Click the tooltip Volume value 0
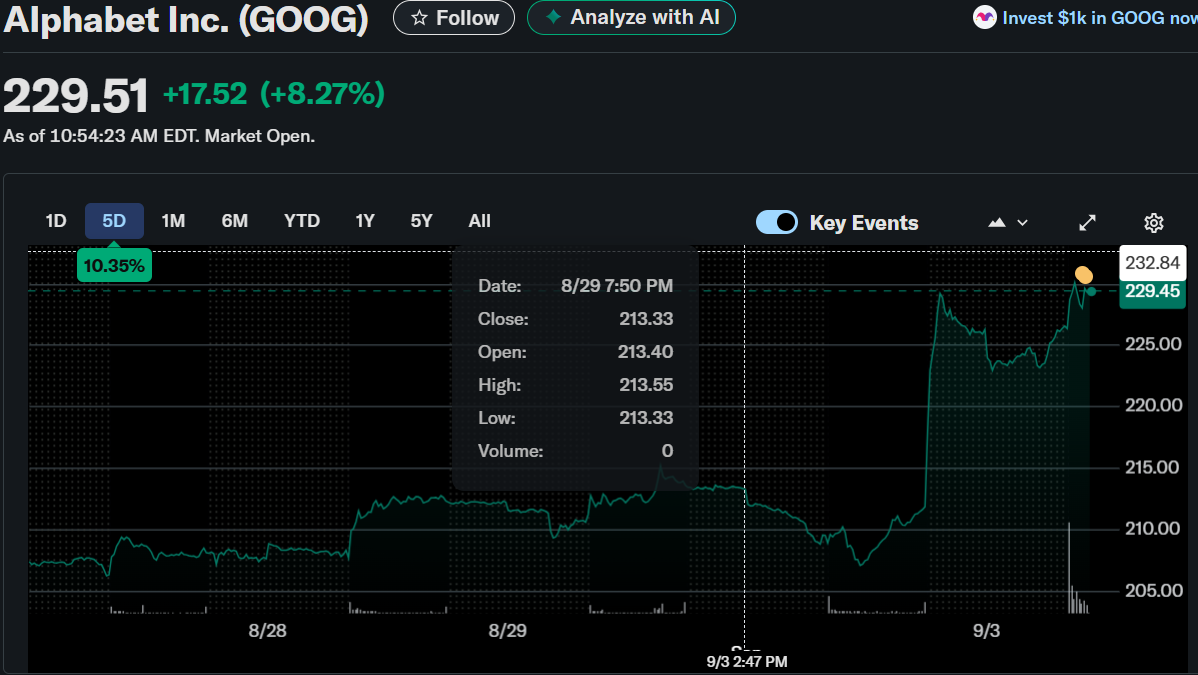This screenshot has height=675, width=1198. coord(667,451)
